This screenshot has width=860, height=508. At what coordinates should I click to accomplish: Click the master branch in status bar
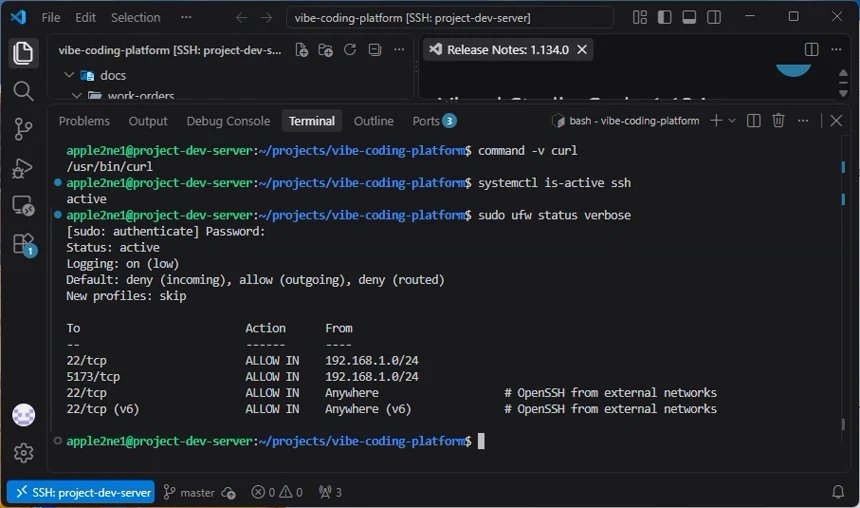click(189, 492)
